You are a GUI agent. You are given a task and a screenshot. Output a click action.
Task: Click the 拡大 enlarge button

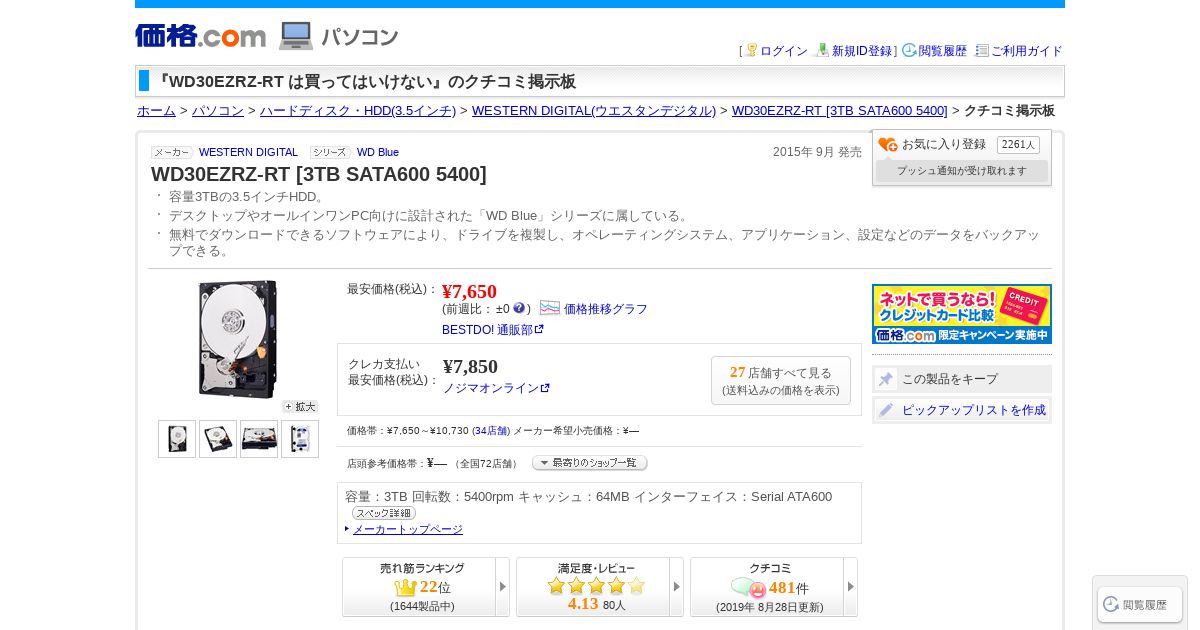pos(300,407)
